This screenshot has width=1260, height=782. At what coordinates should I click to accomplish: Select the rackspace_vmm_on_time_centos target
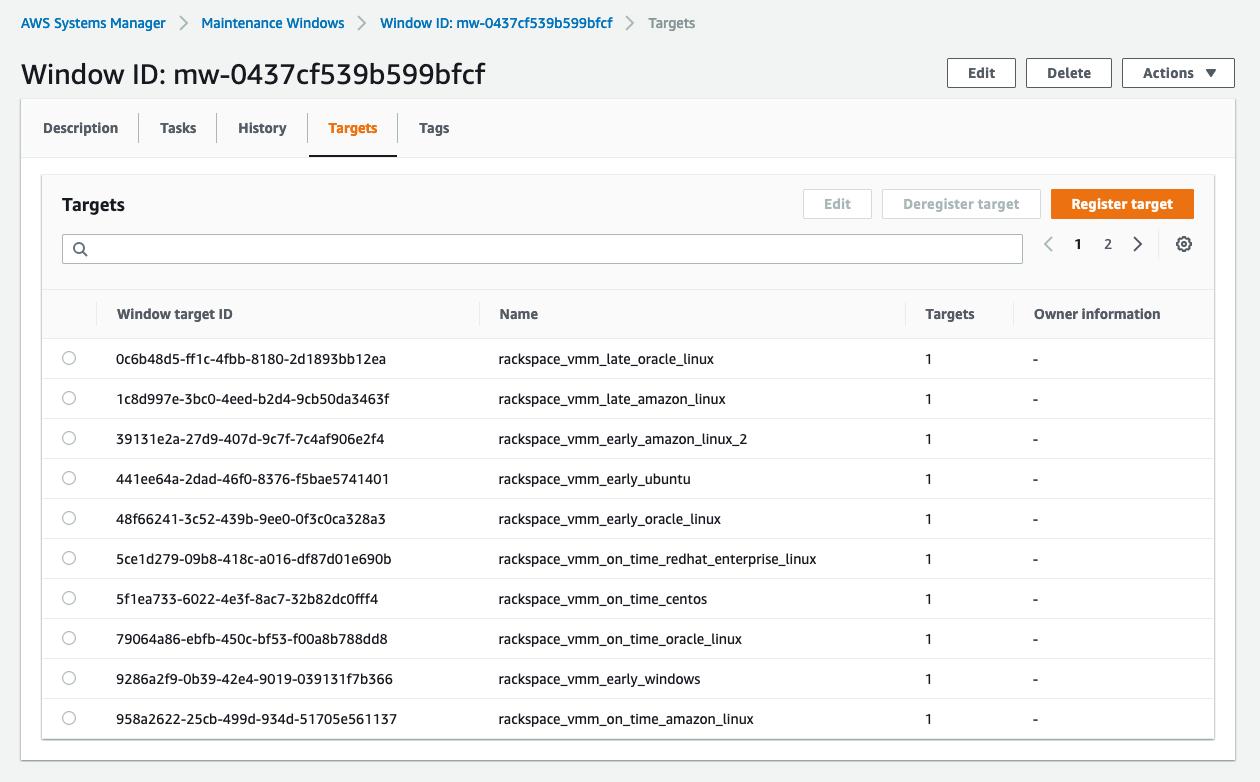point(68,598)
